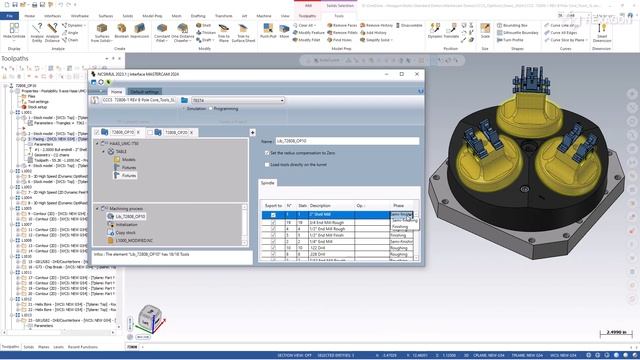The height and width of the screenshot is (360, 640).
Task: Select L1000_MODIFIED.NC in tree
Action: (134, 241)
